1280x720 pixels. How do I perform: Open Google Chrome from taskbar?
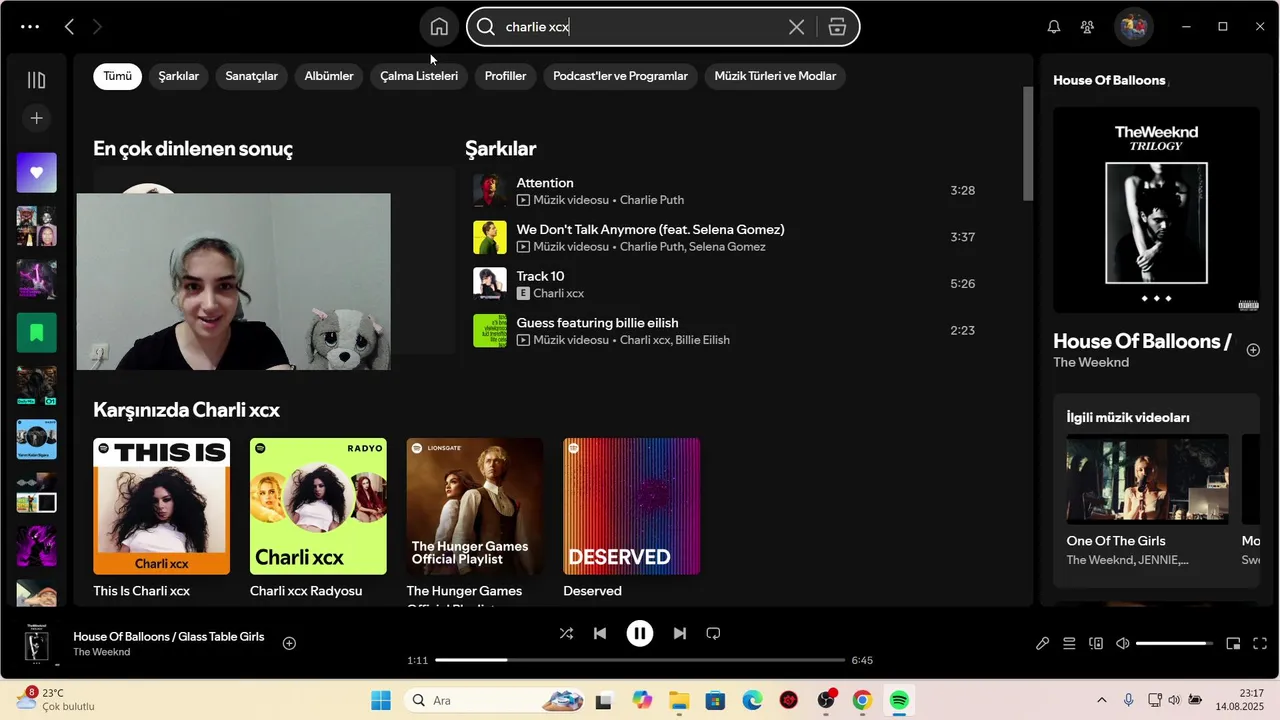tap(862, 700)
